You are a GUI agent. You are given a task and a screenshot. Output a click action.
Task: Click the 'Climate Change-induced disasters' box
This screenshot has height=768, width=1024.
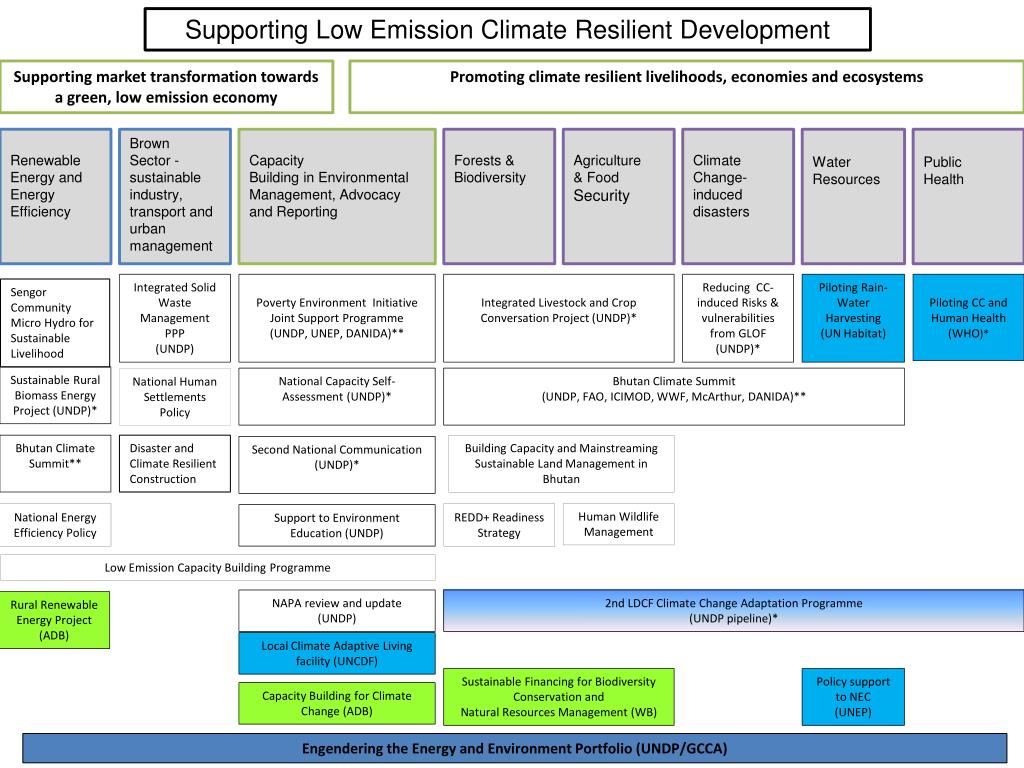click(x=738, y=197)
